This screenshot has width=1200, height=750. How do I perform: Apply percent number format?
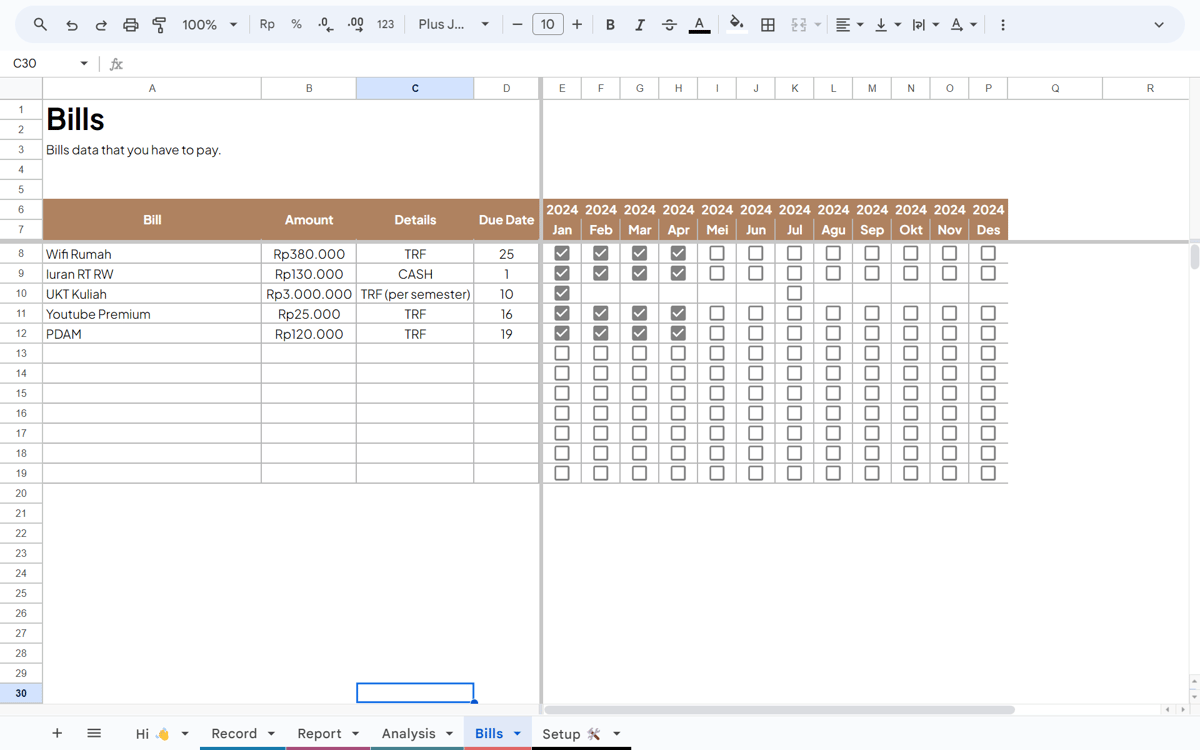(297, 24)
